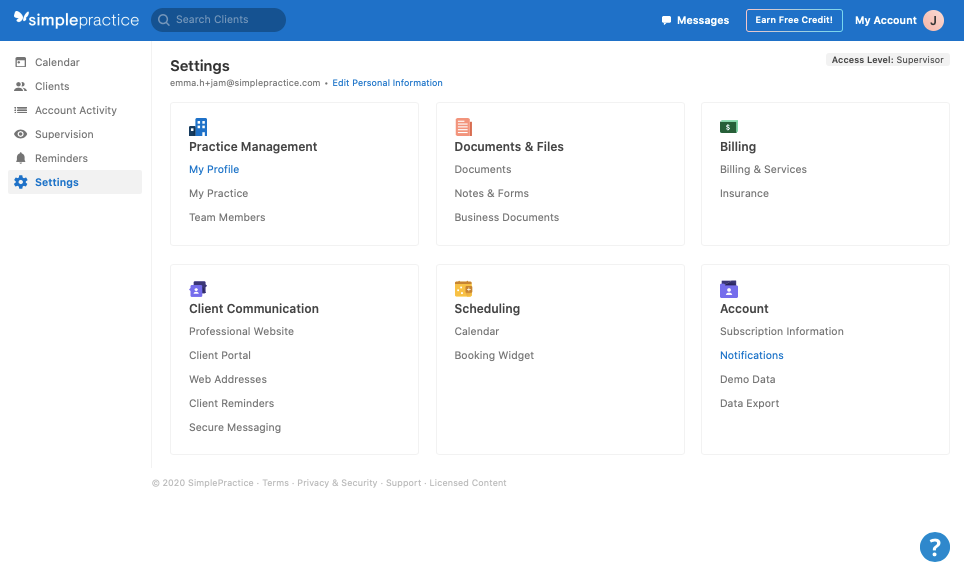Open Supervision in the sidebar
Viewport: 964px width, 573px height.
[x=74, y=134]
